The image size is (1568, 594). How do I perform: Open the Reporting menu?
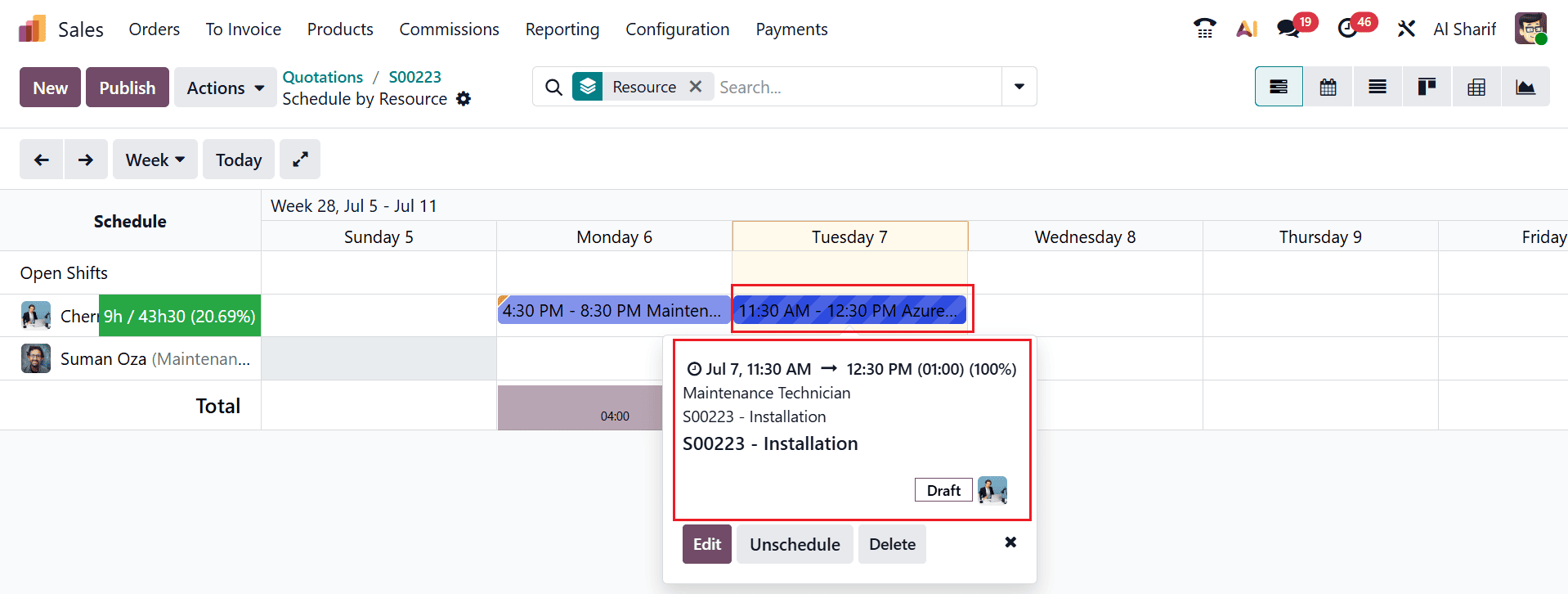coord(562,29)
